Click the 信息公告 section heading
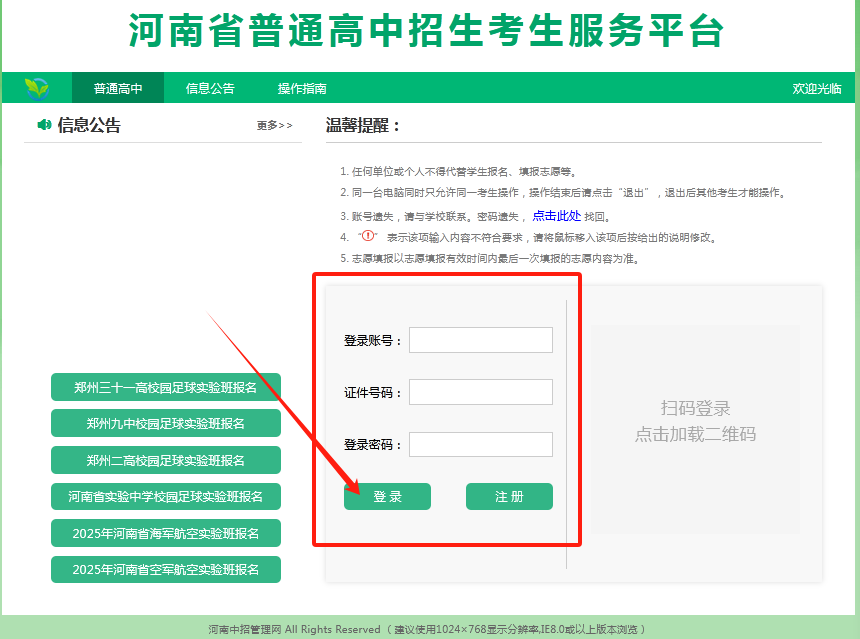This screenshot has height=639, width=860. (x=89, y=125)
